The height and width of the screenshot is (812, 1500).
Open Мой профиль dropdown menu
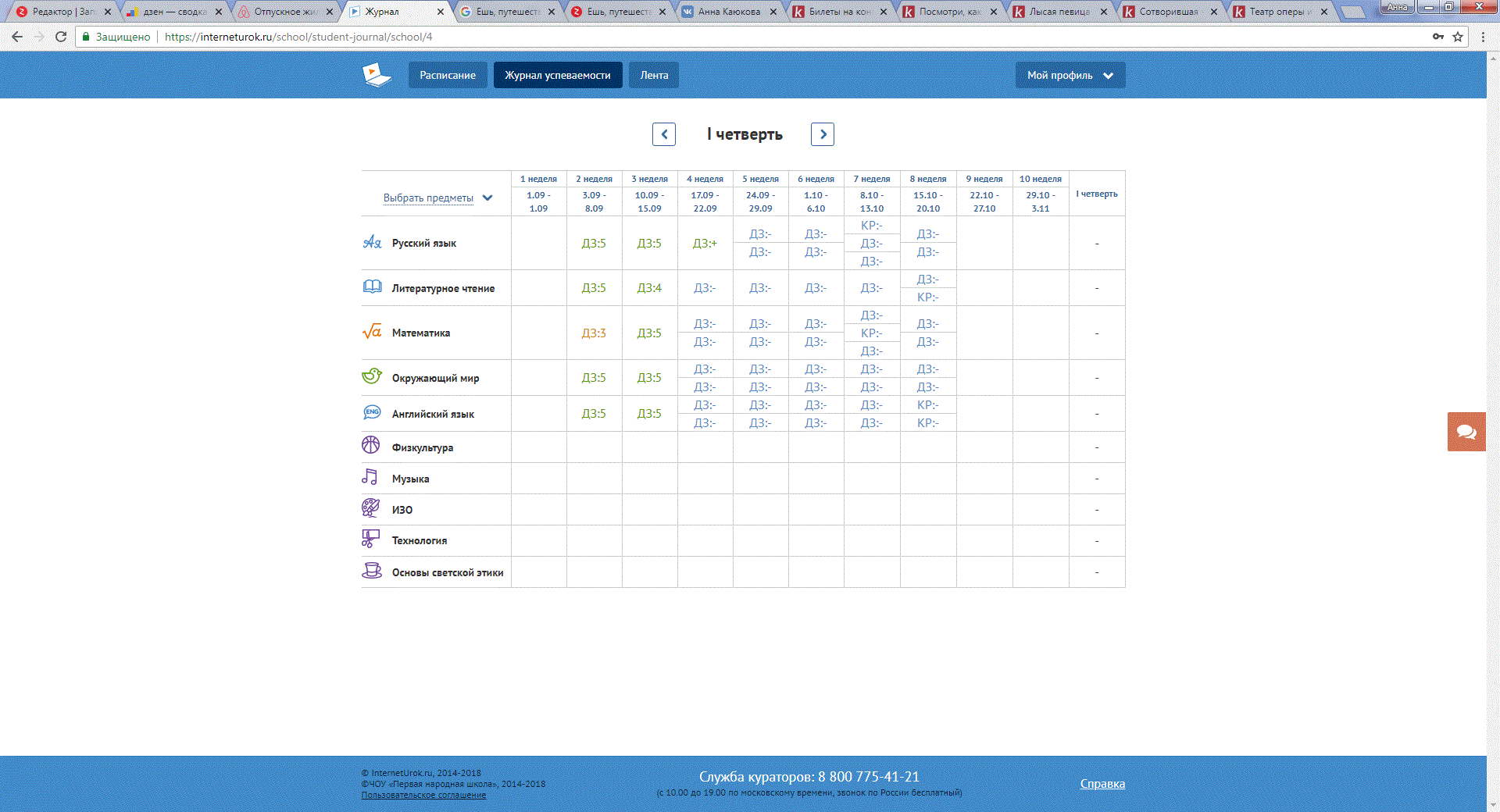[1070, 75]
